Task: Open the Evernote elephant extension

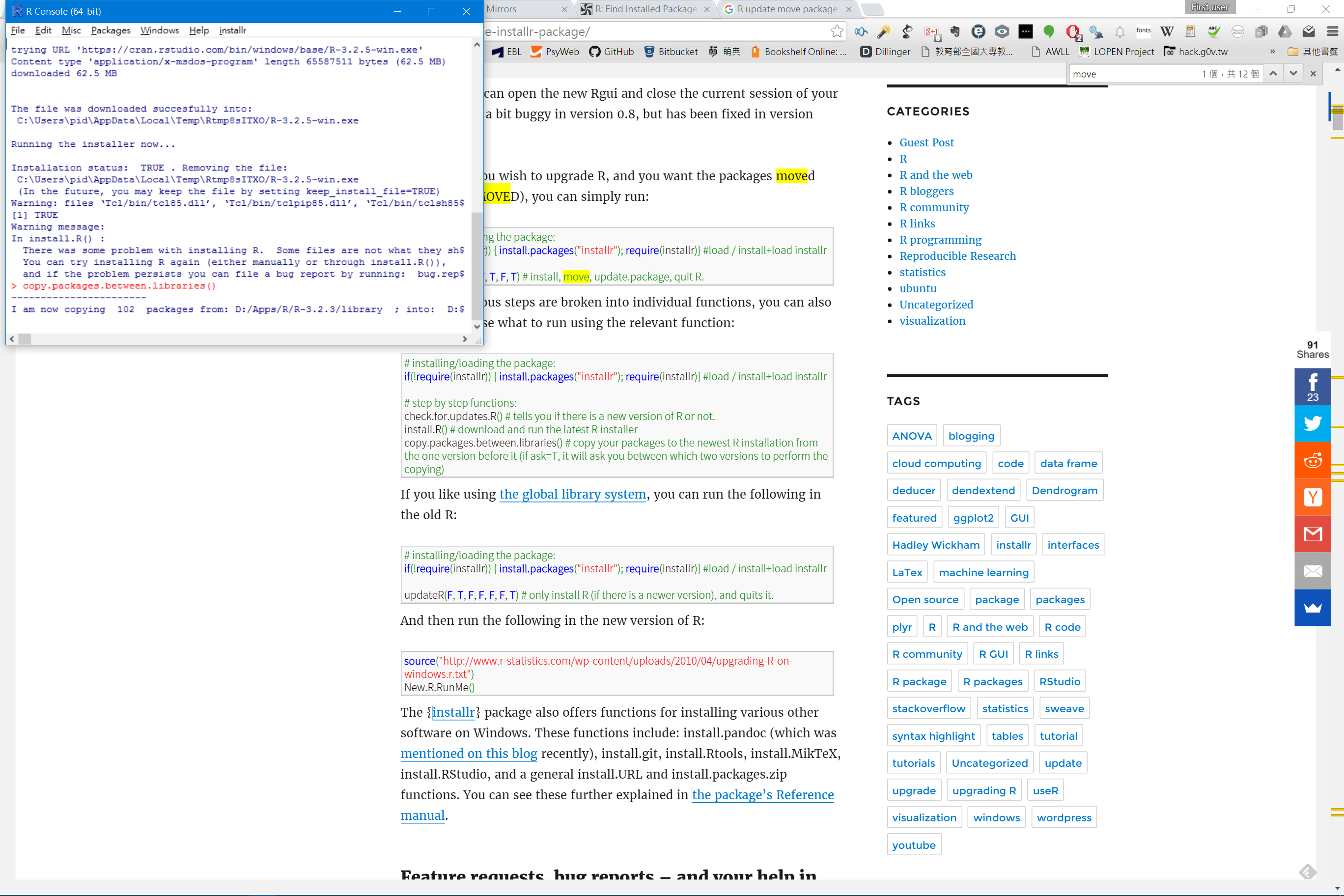Action: (955, 32)
